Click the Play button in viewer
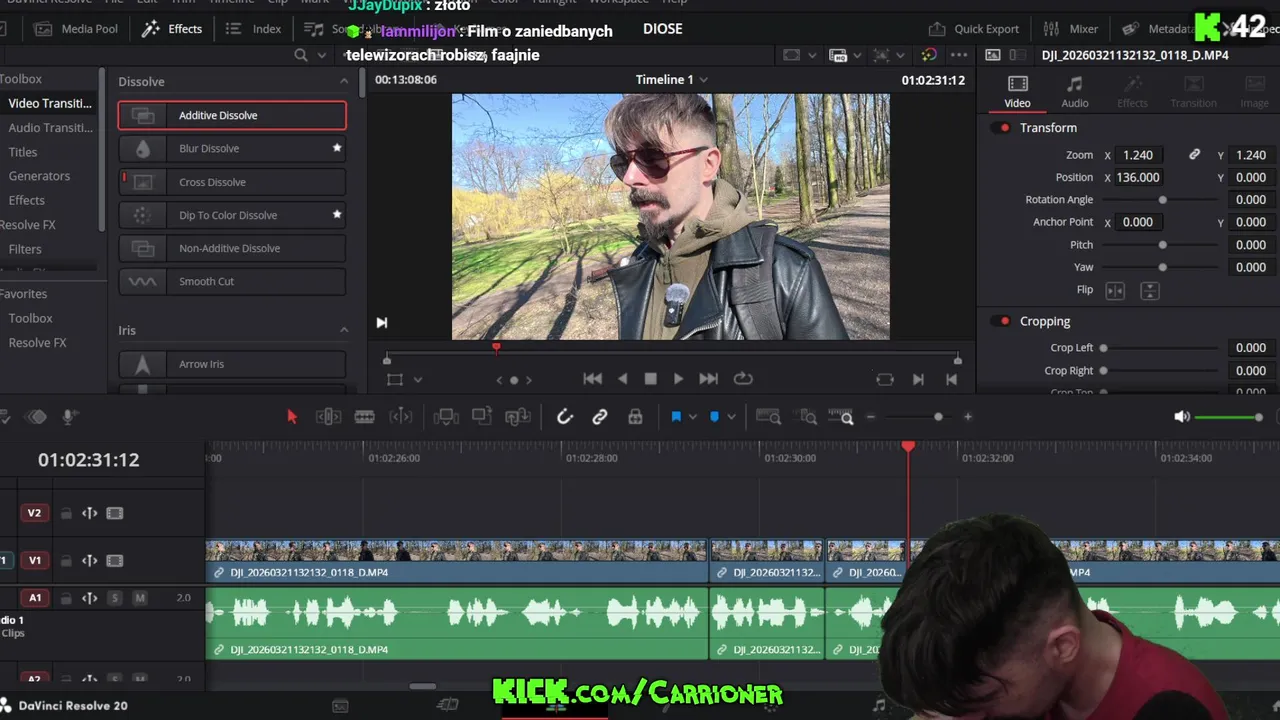Screen dimensions: 1280x720 point(678,379)
